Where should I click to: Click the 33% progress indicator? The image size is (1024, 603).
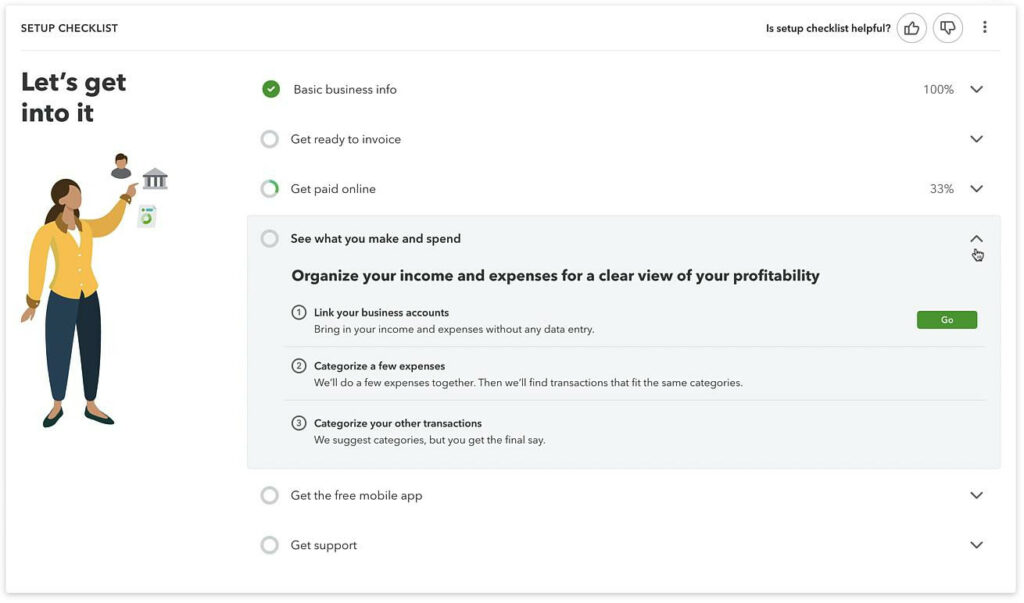pos(941,188)
